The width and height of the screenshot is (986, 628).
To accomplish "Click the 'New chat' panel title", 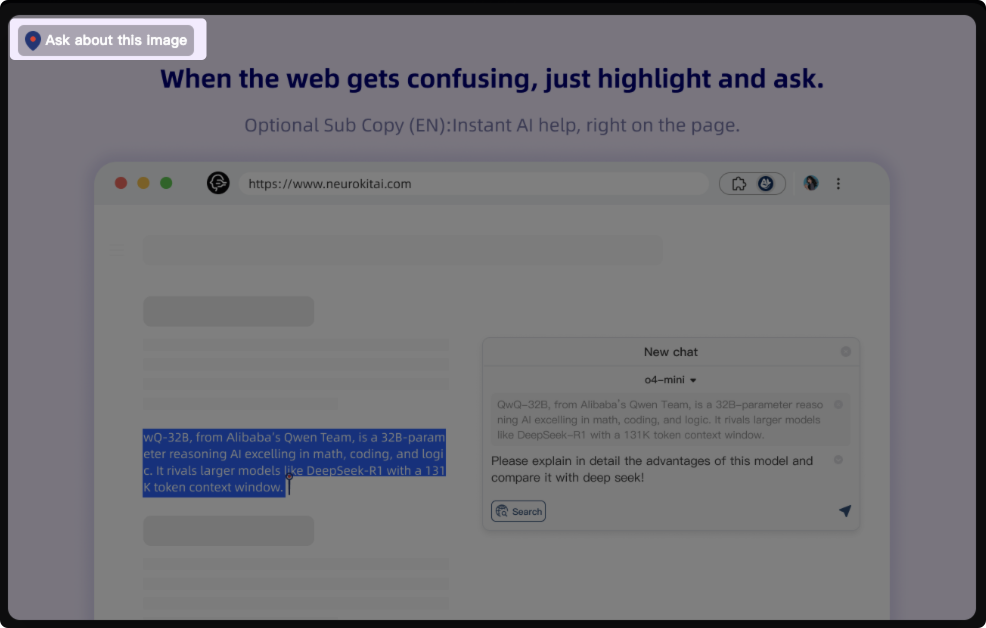I will pyautogui.click(x=670, y=352).
